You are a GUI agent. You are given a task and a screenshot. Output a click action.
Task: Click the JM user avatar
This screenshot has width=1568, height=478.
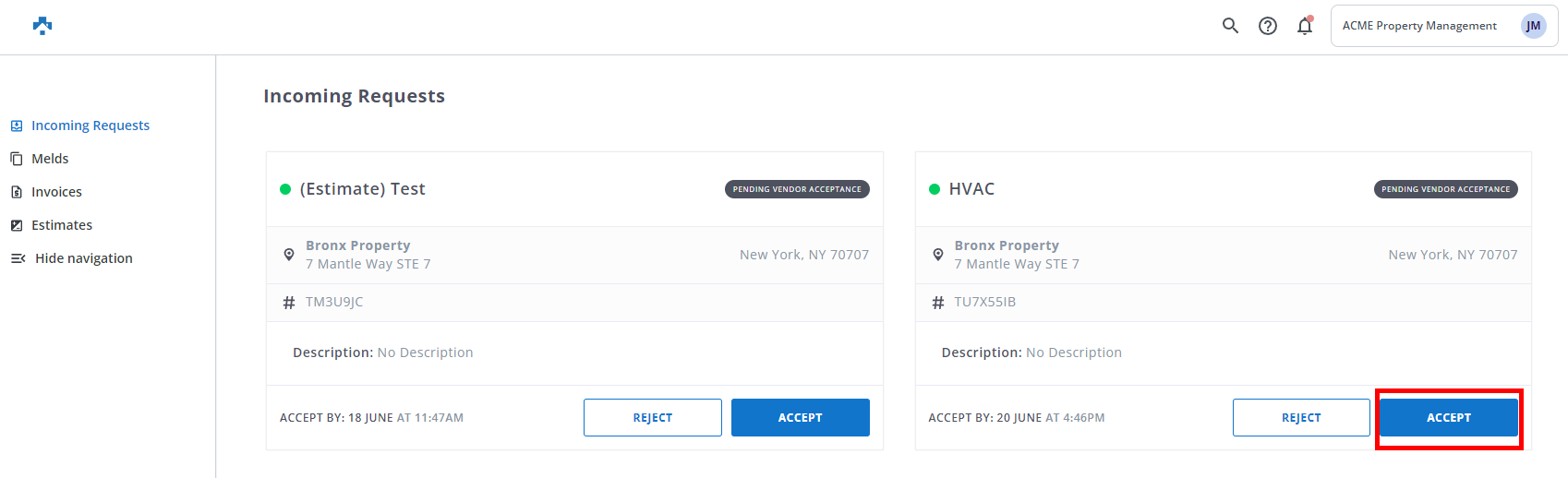click(x=1533, y=26)
